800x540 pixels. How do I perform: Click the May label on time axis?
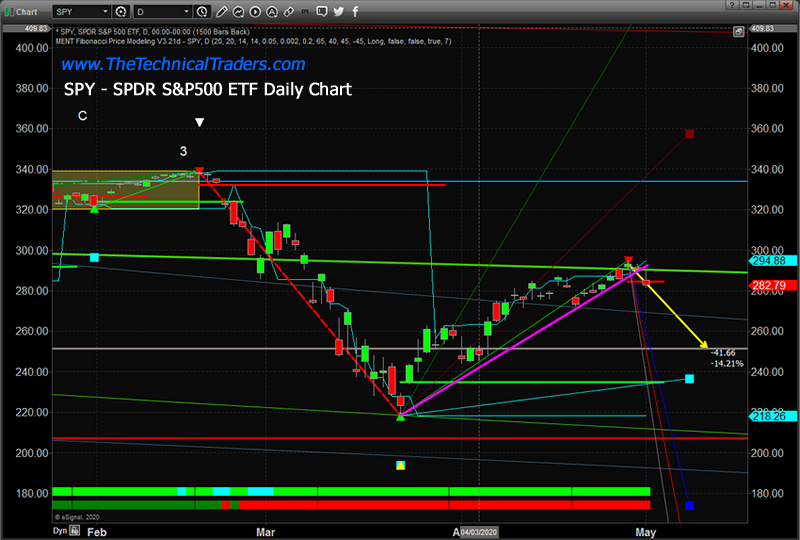(x=645, y=532)
